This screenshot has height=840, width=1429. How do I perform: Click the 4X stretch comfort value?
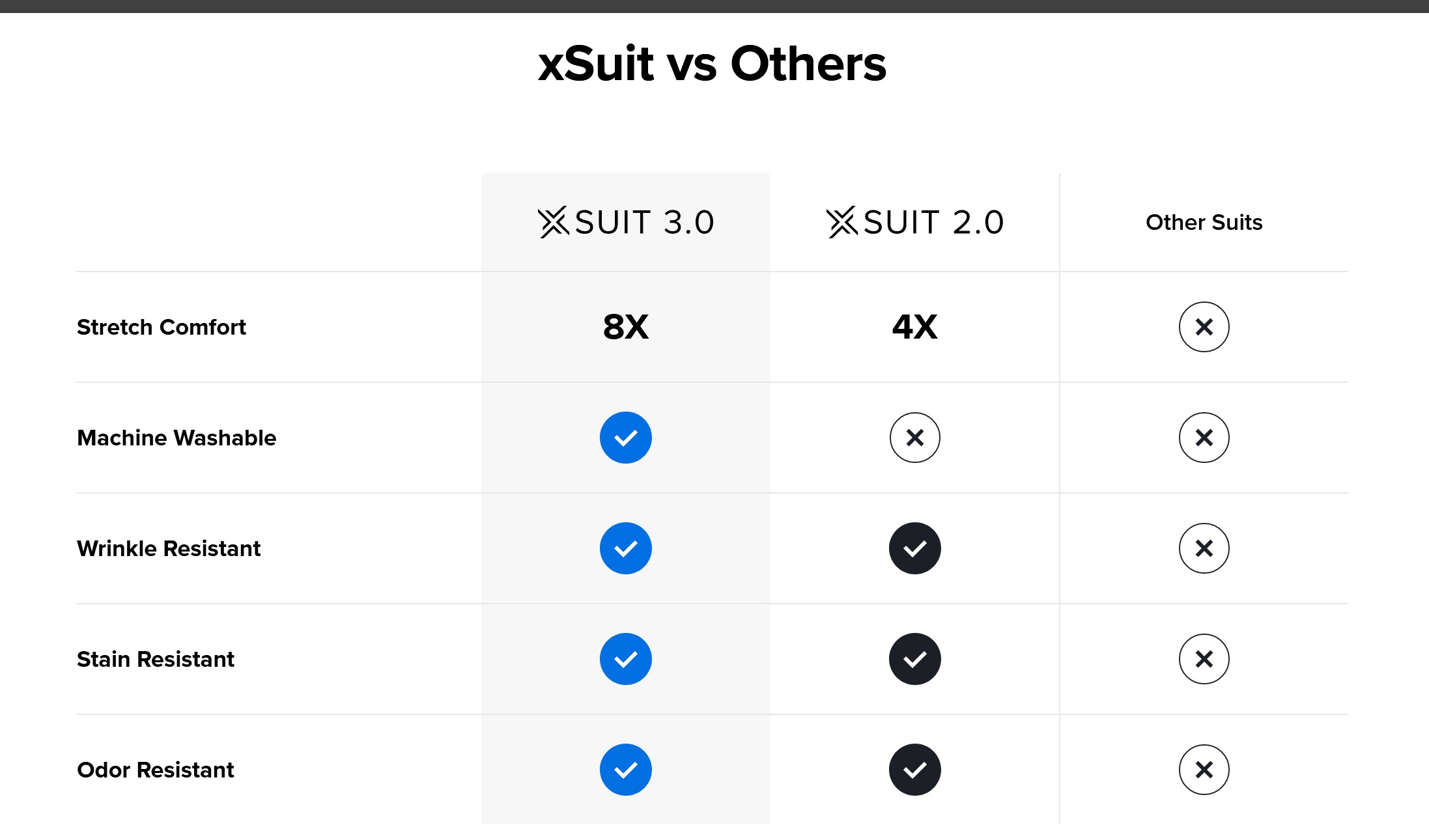tap(915, 327)
